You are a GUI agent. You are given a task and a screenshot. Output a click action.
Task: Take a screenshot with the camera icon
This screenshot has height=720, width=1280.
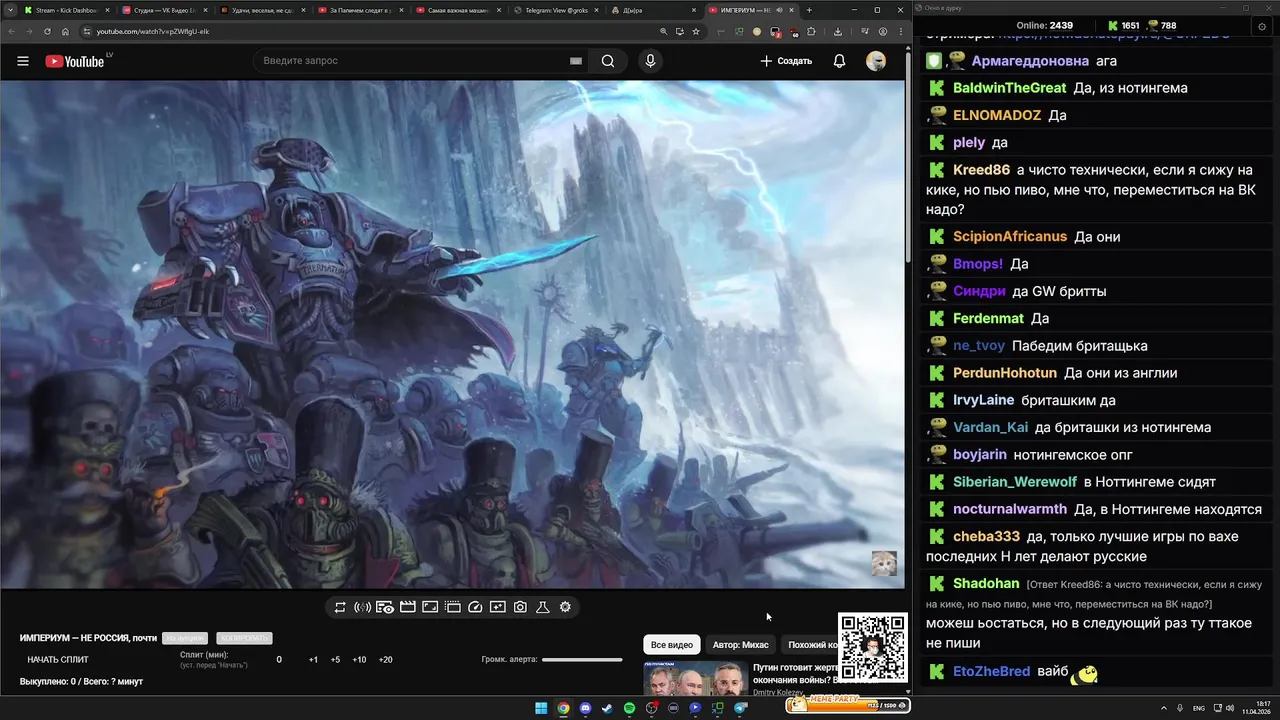coord(520,607)
